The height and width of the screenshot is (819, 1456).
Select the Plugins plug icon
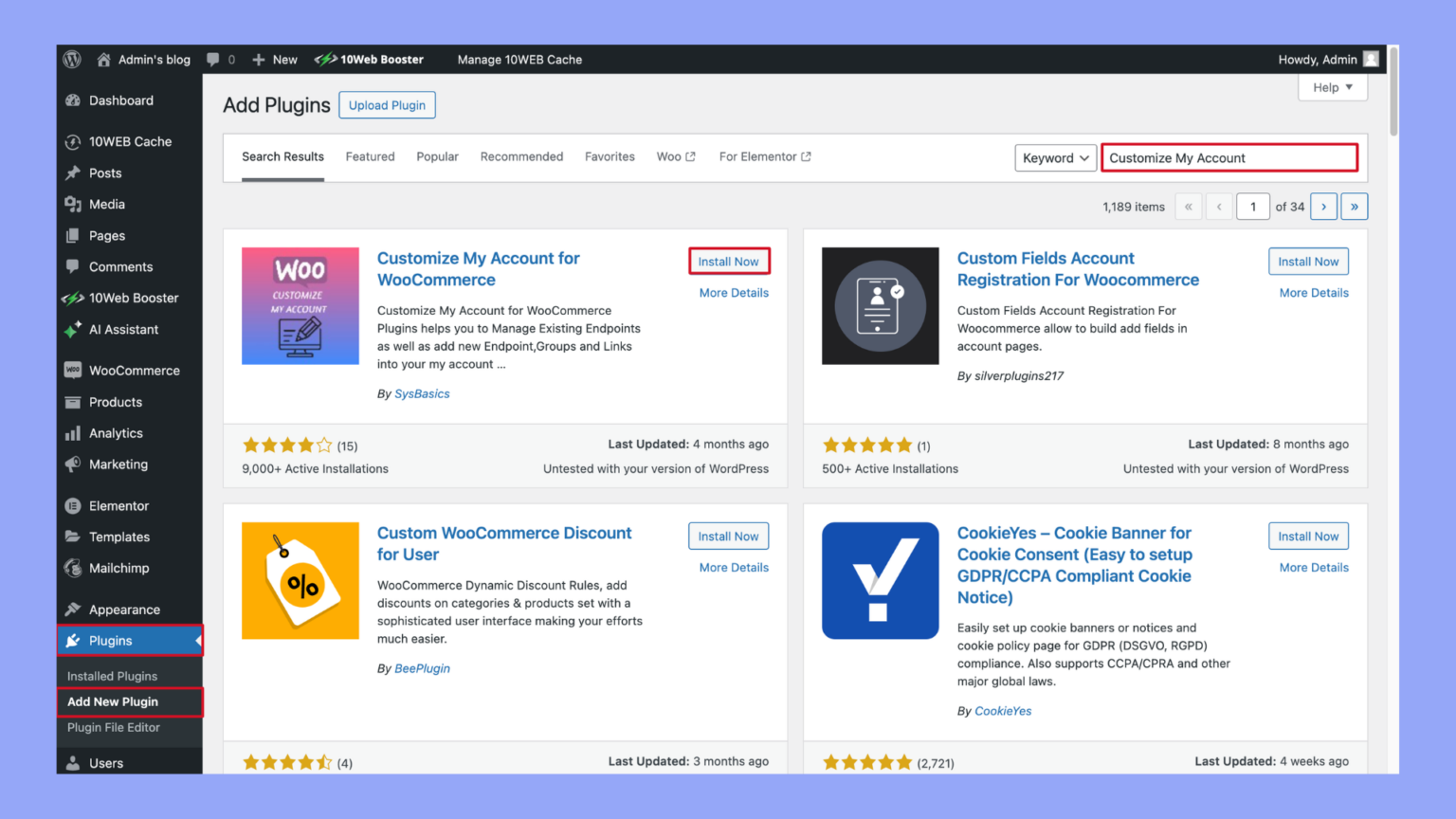74,640
